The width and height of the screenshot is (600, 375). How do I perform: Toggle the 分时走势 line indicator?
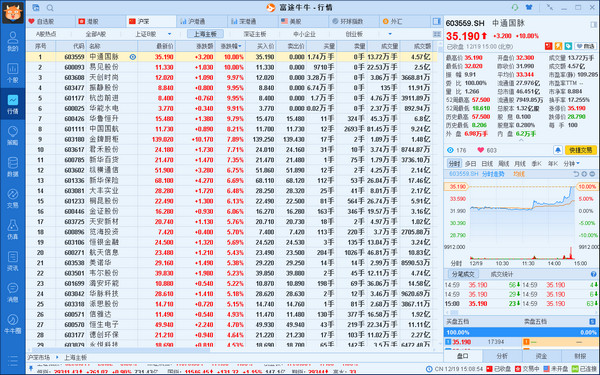(493, 174)
